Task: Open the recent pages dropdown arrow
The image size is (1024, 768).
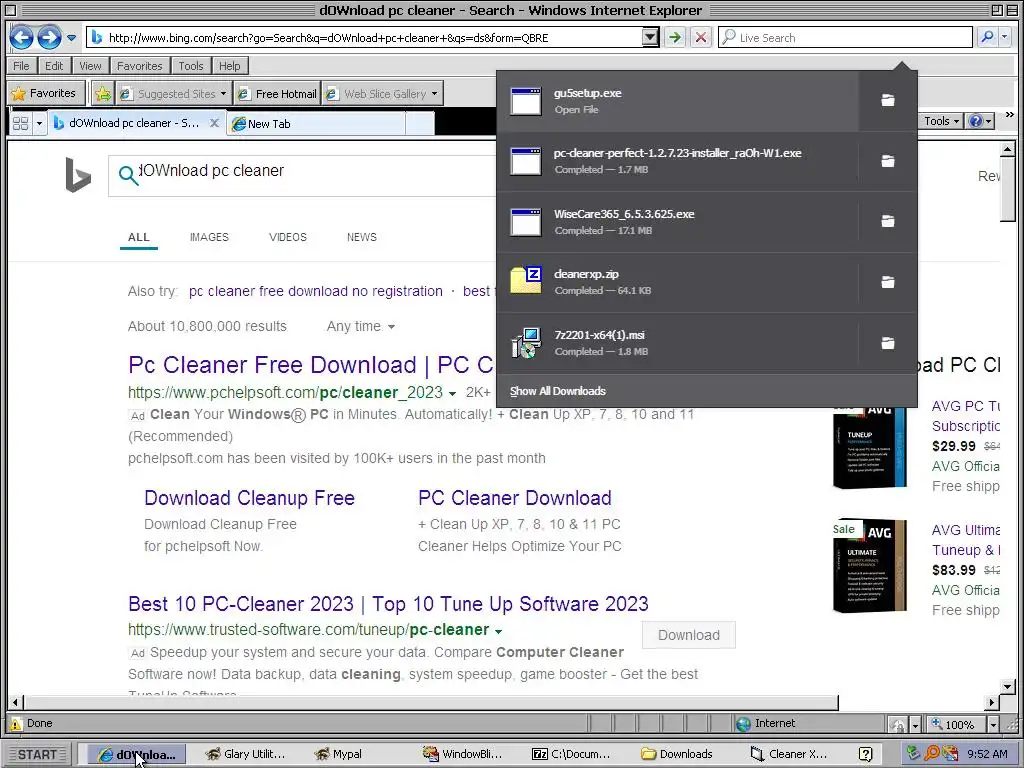Action: [x=71, y=37]
